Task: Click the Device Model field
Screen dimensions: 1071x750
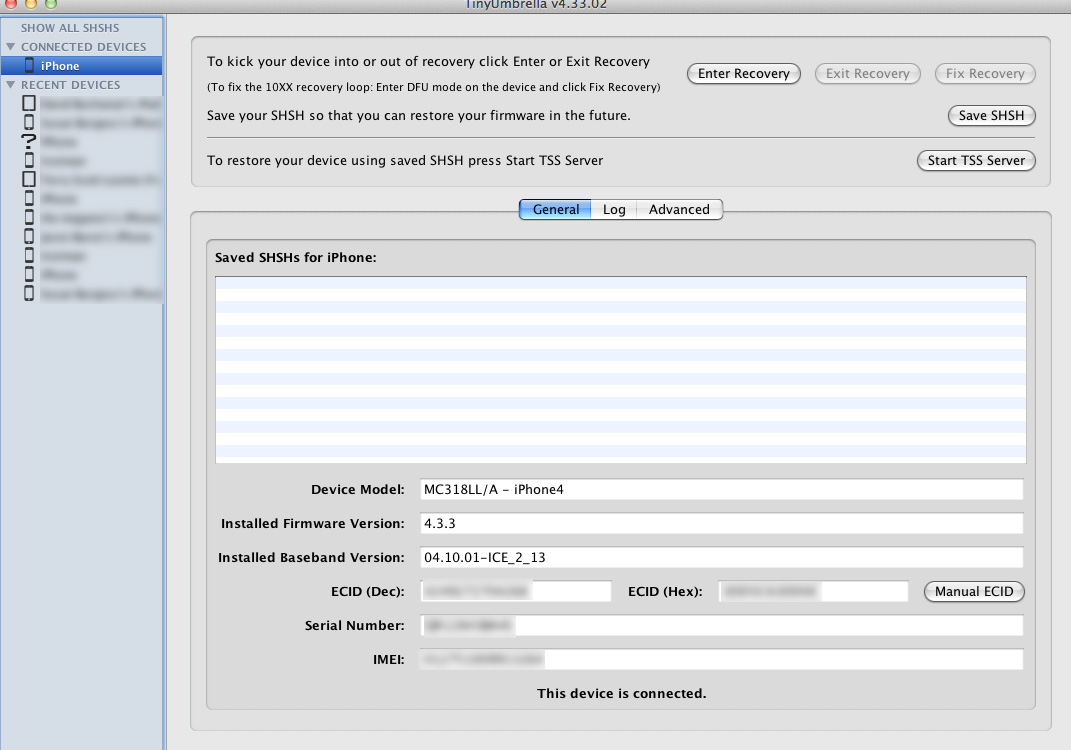Action: (x=721, y=489)
